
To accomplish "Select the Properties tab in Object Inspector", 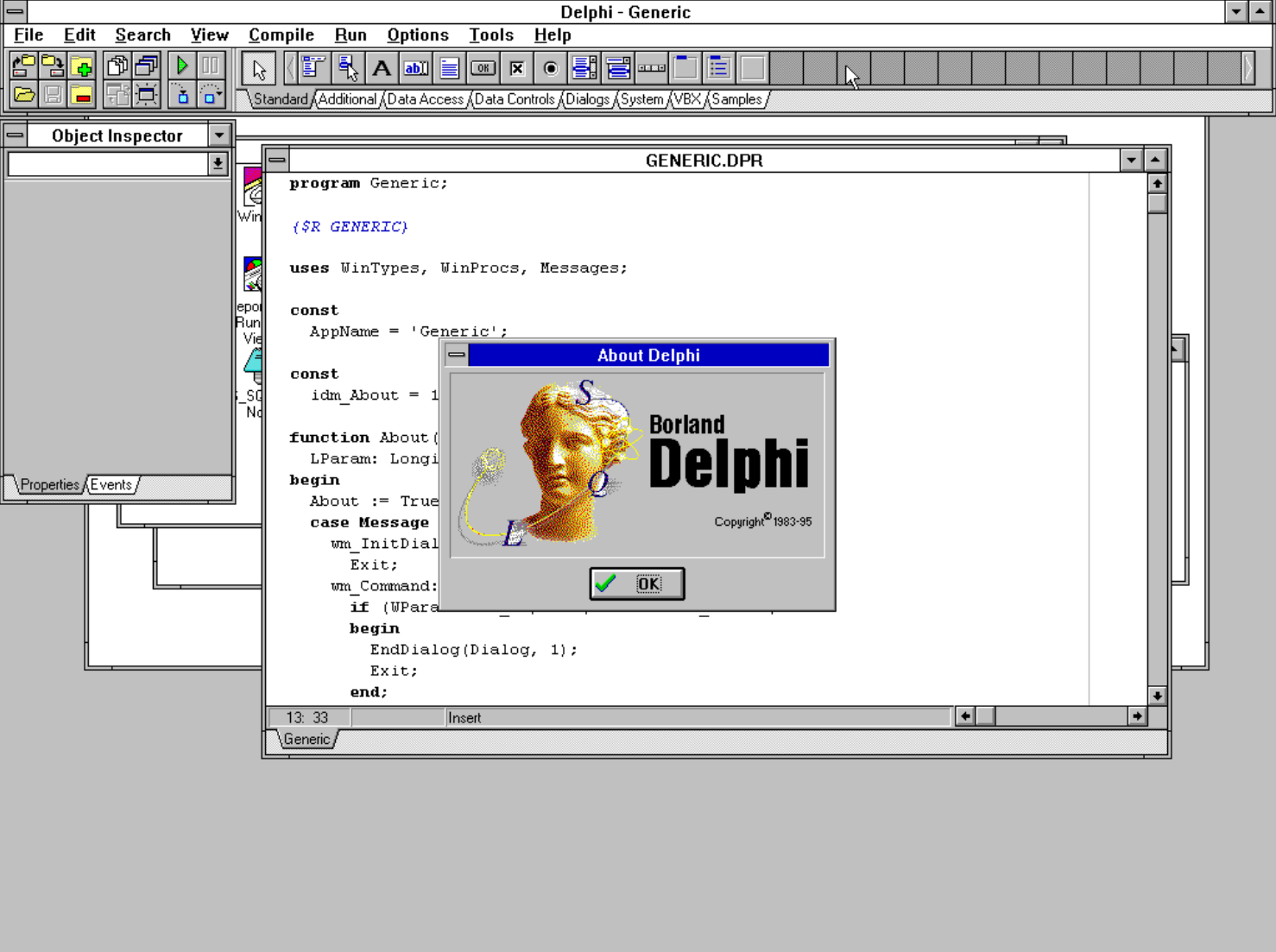I will tap(49, 485).
